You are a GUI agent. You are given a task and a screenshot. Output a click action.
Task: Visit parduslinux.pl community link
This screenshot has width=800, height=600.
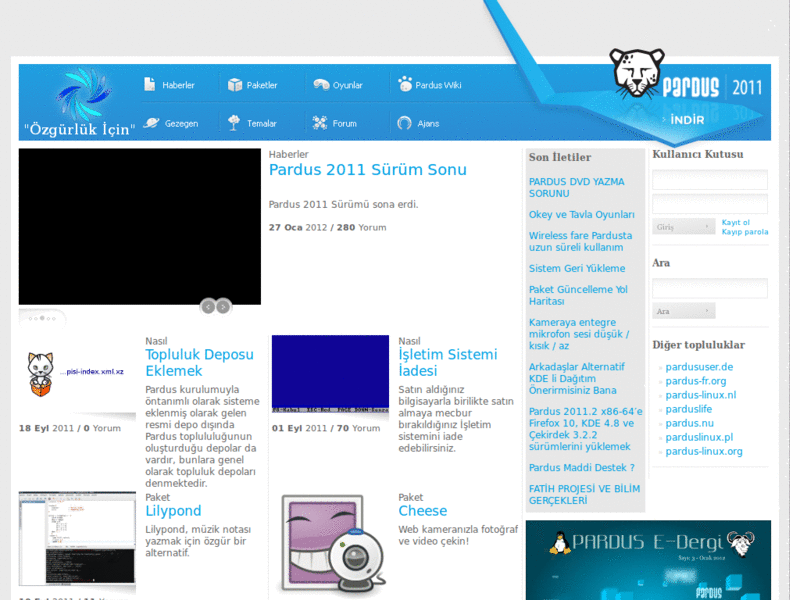(x=699, y=437)
